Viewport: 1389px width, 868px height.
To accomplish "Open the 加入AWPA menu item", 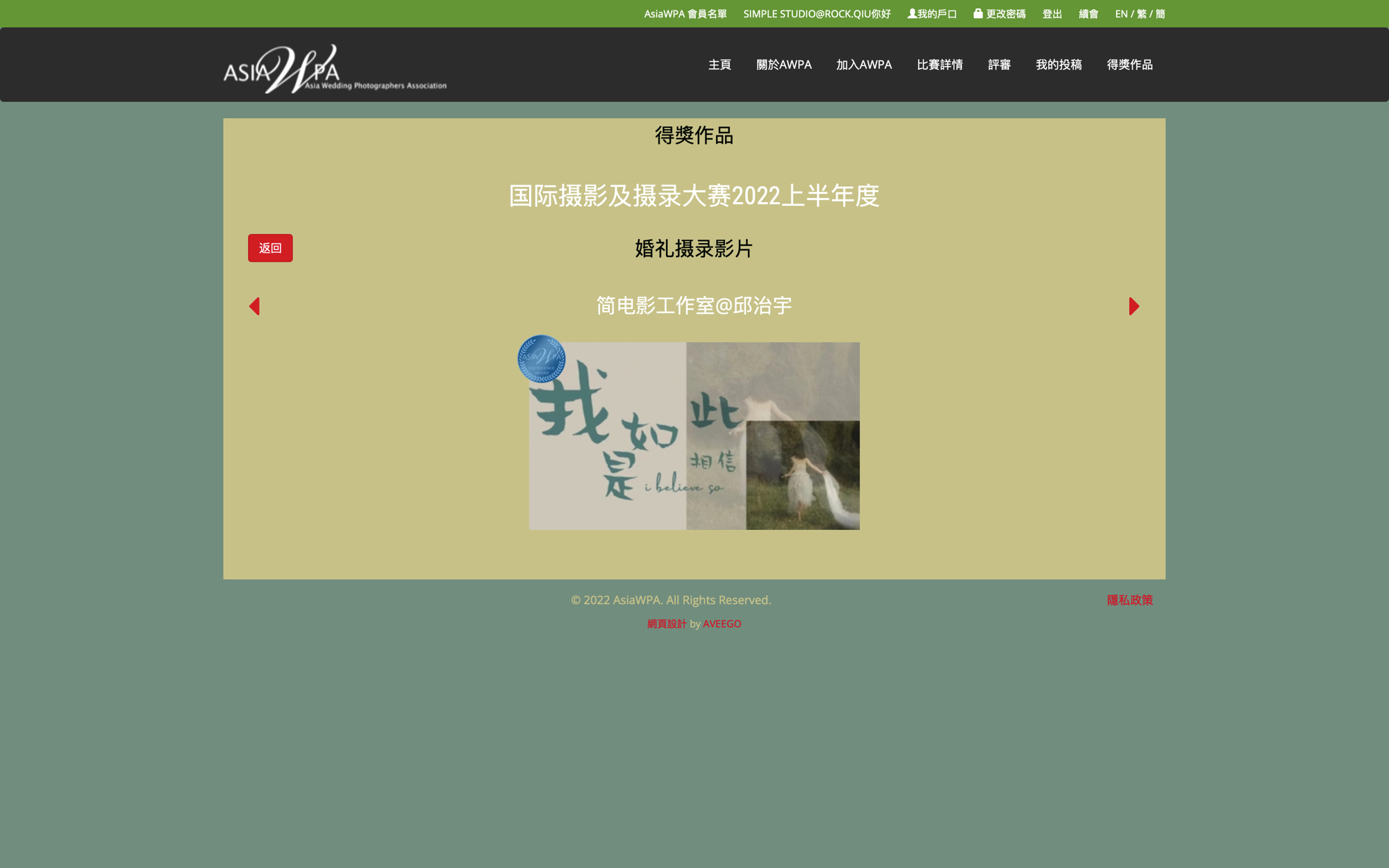I will pos(864,65).
